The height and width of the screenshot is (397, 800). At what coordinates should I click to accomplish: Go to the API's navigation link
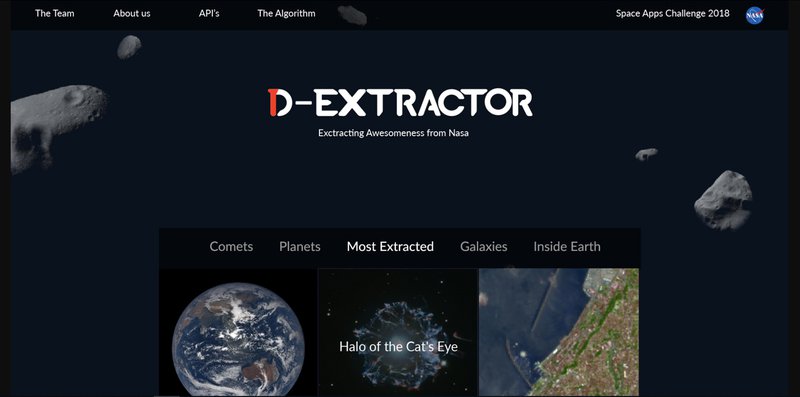click(209, 14)
